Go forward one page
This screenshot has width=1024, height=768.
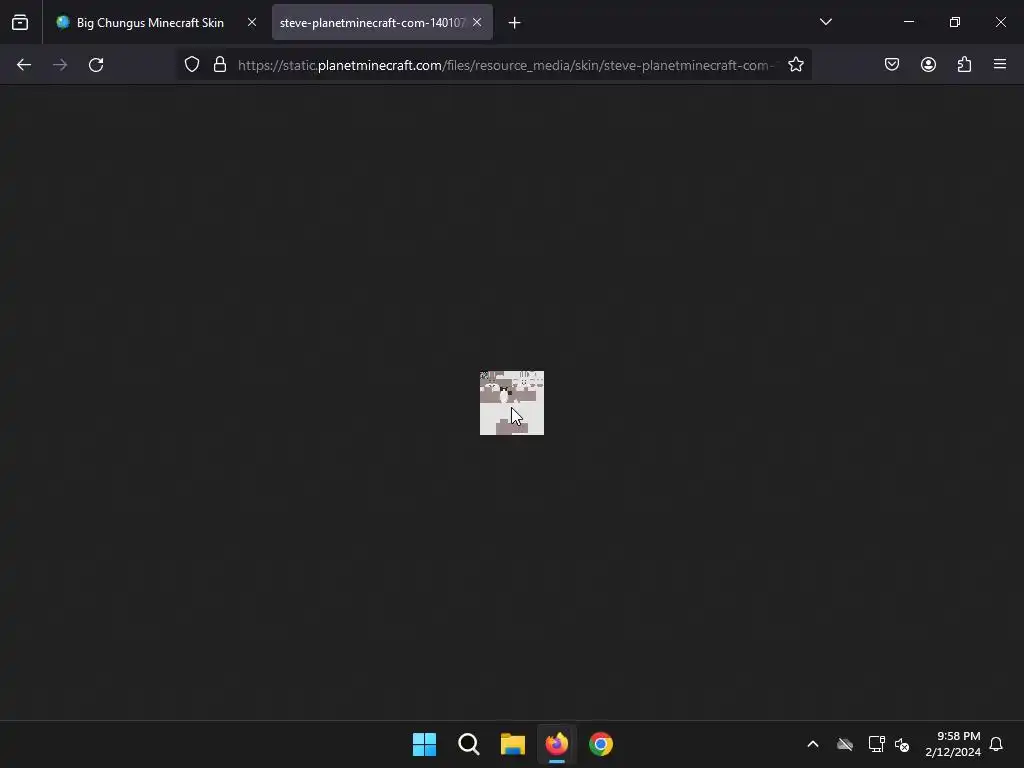click(60, 65)
